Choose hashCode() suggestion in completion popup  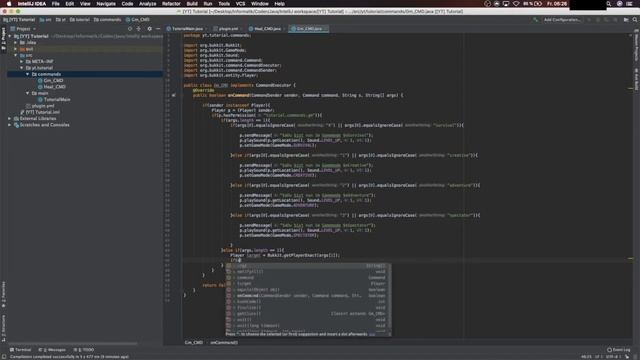tap(307, 302)
